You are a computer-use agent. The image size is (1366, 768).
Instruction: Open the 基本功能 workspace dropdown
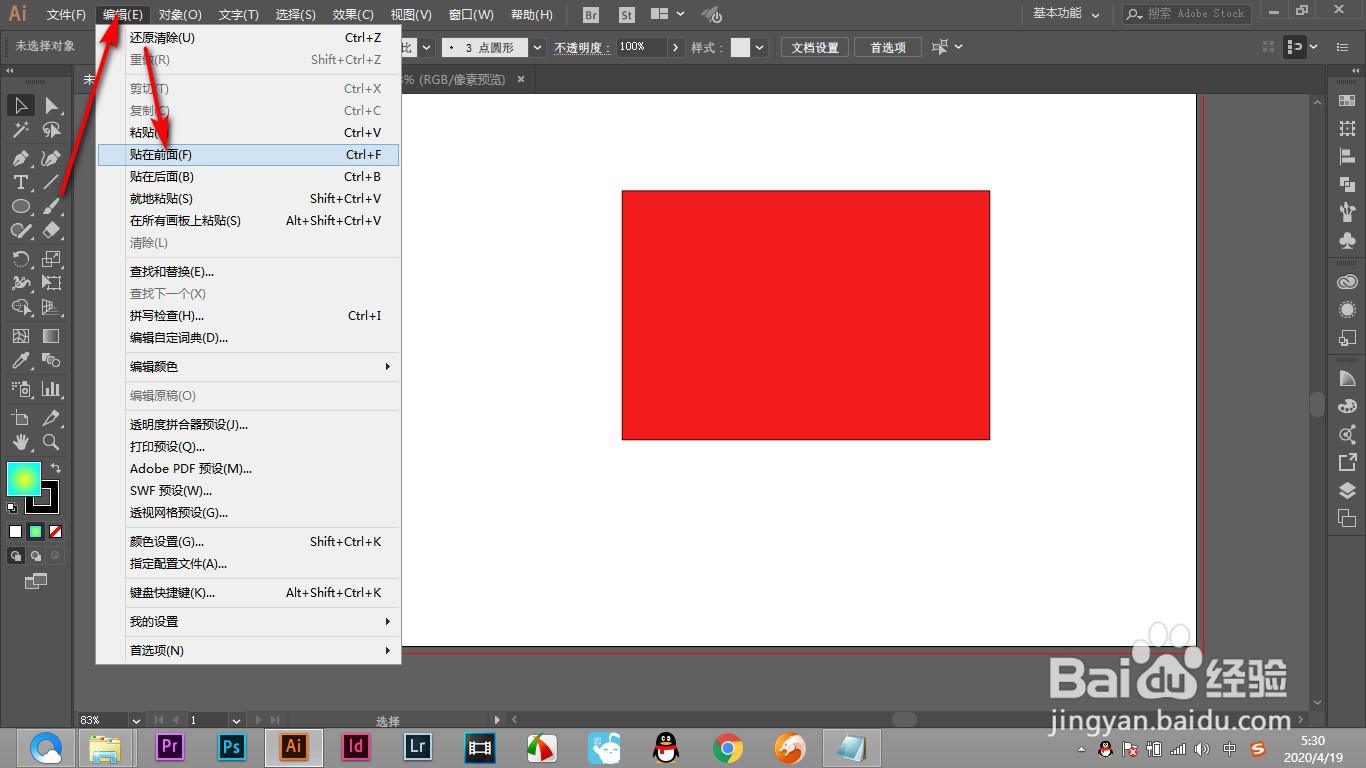coord(1066,14)
